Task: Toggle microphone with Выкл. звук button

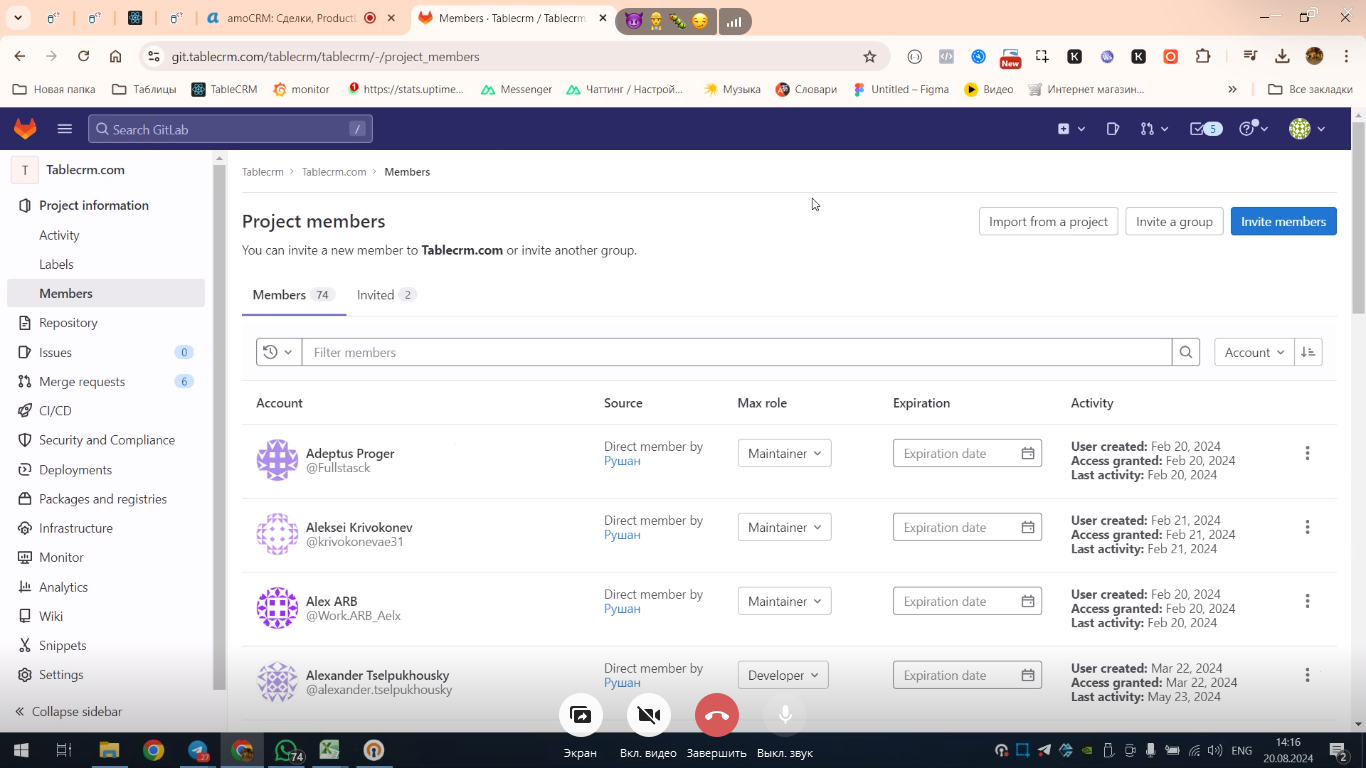Action: (x=785, y=715)
